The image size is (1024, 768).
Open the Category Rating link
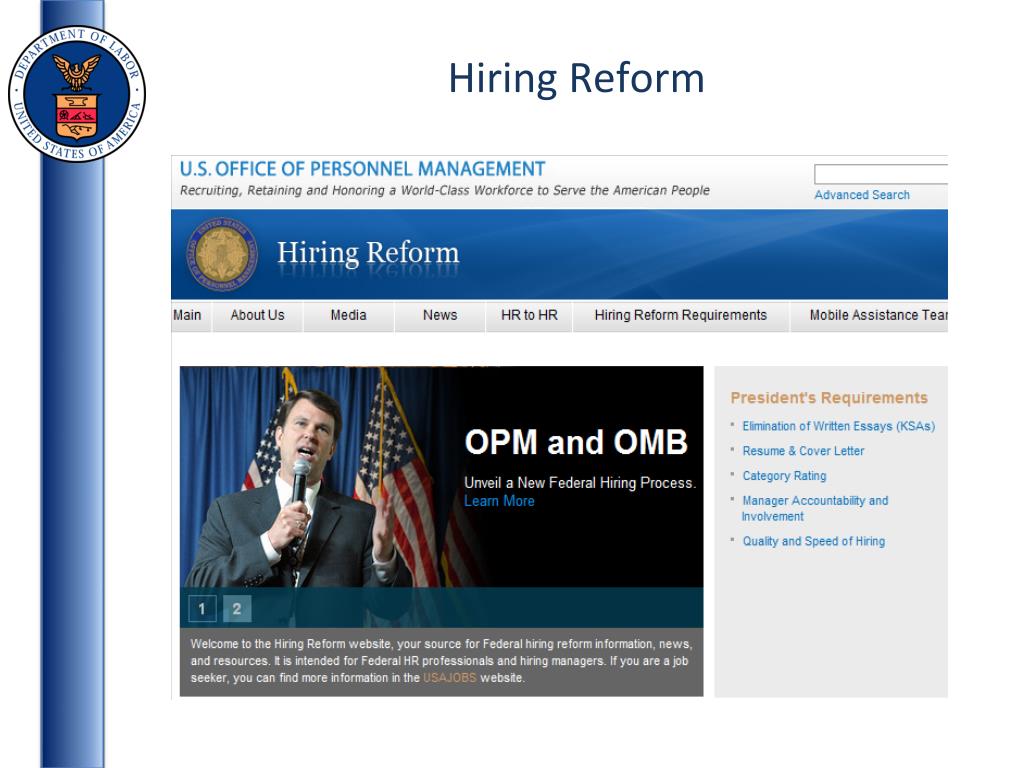(784, 475)
